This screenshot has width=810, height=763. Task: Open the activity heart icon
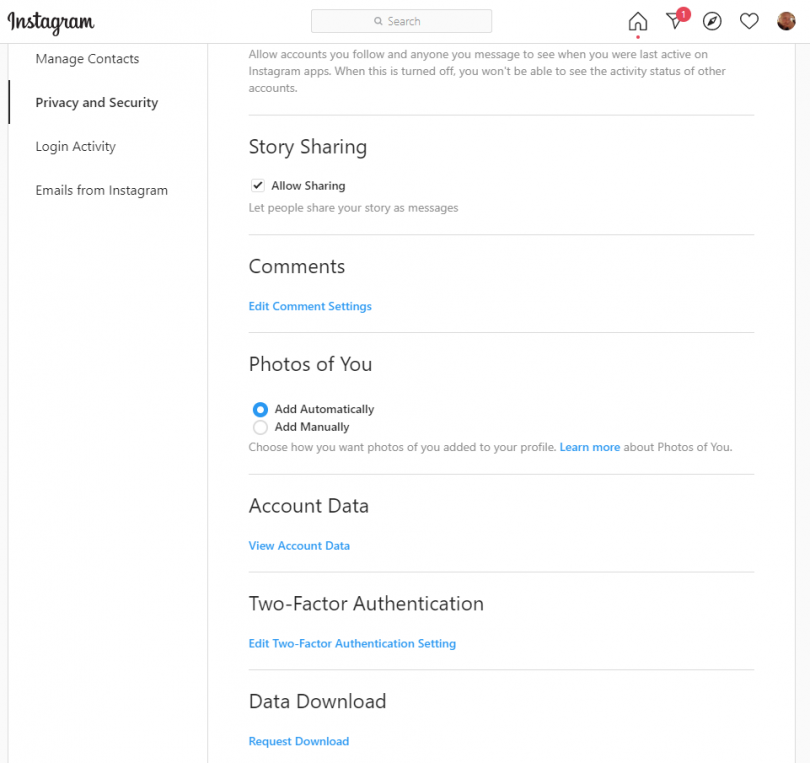pyautogui.click(x=749, y=22)
